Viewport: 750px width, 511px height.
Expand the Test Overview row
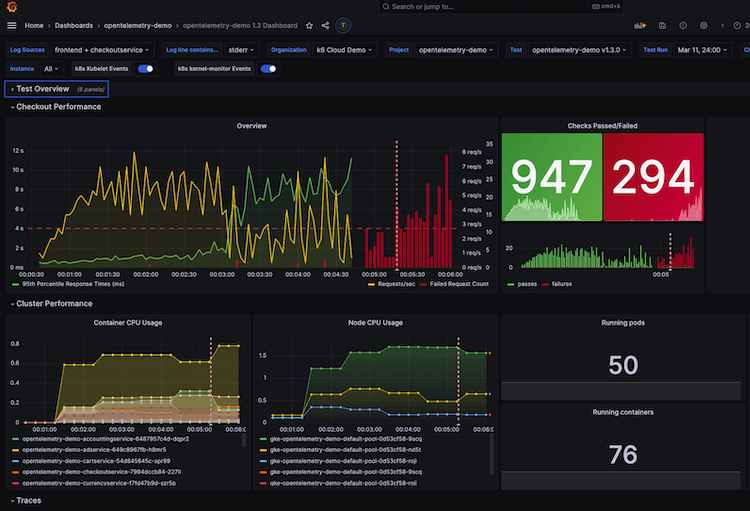click(42, 89)
